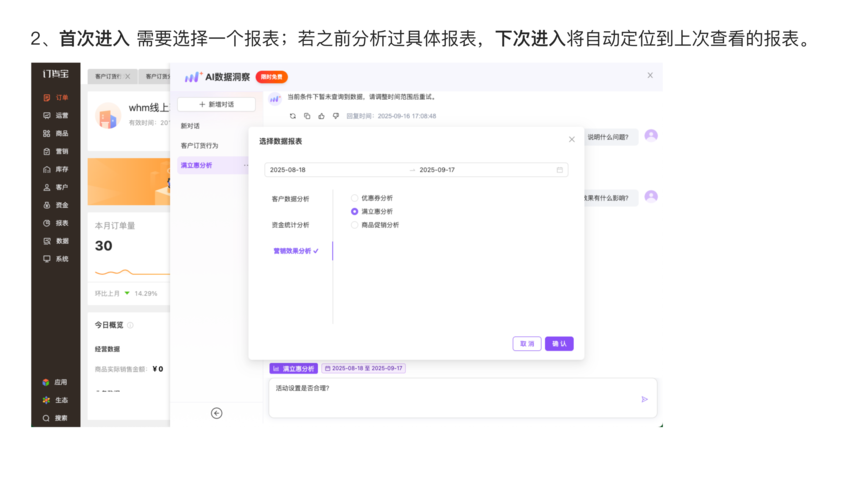The image size is (860, 484).
Task: Switch to 客户数据分析 category
Action: point(290,199)
